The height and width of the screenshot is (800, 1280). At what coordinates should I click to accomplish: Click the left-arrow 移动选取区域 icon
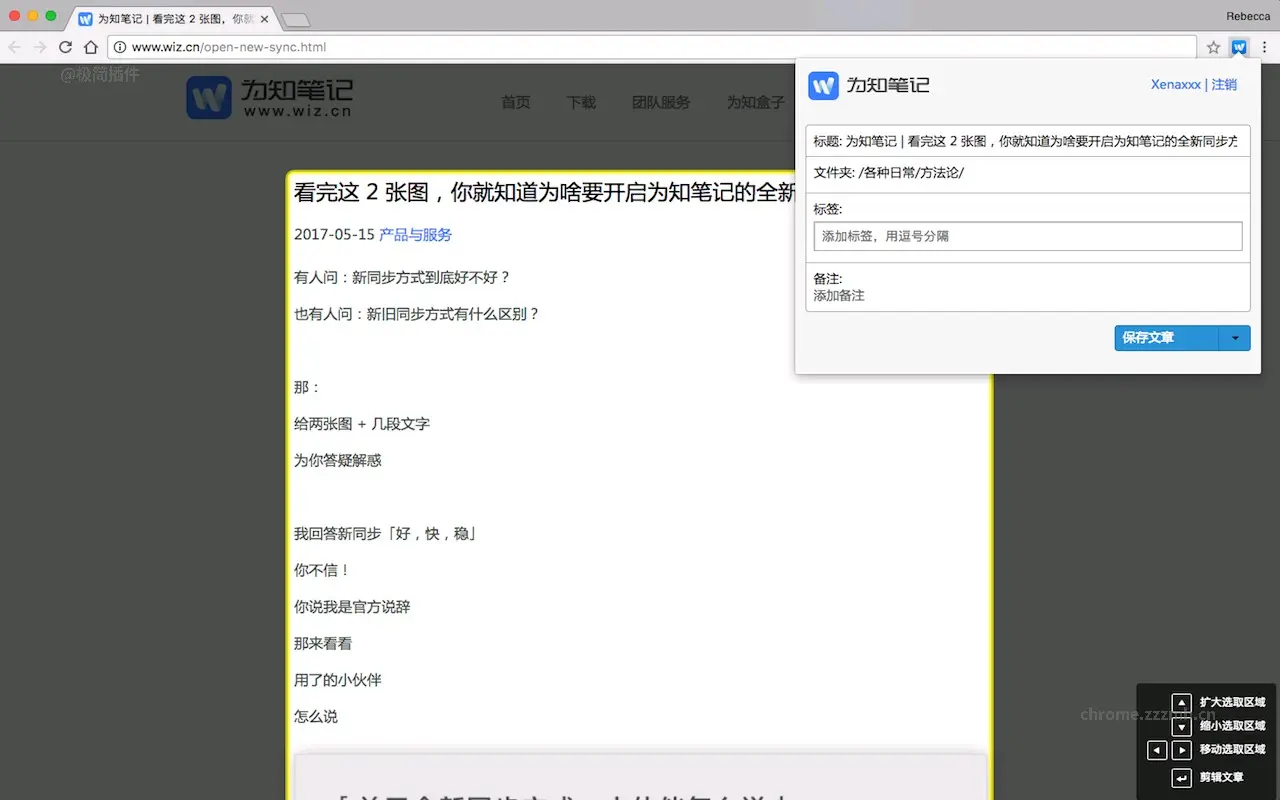1157,749
